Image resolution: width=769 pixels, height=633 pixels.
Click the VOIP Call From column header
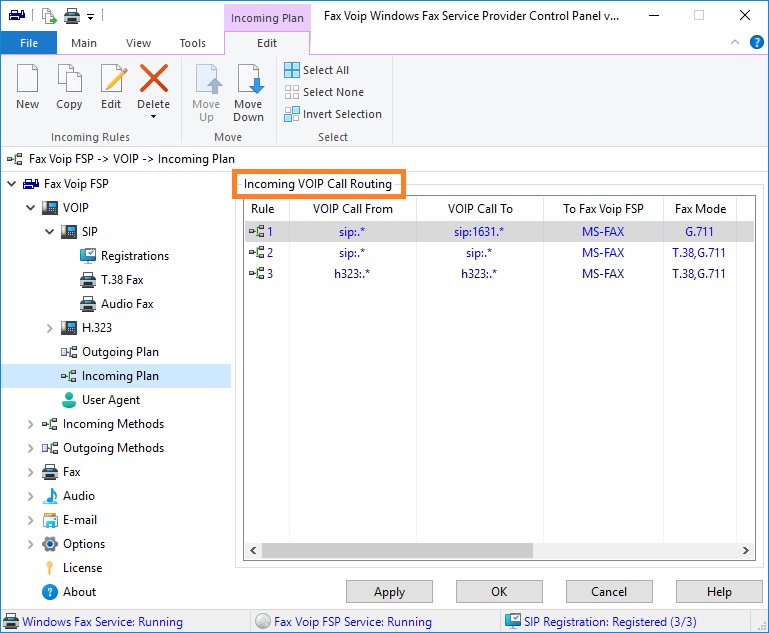pos(353,209)
